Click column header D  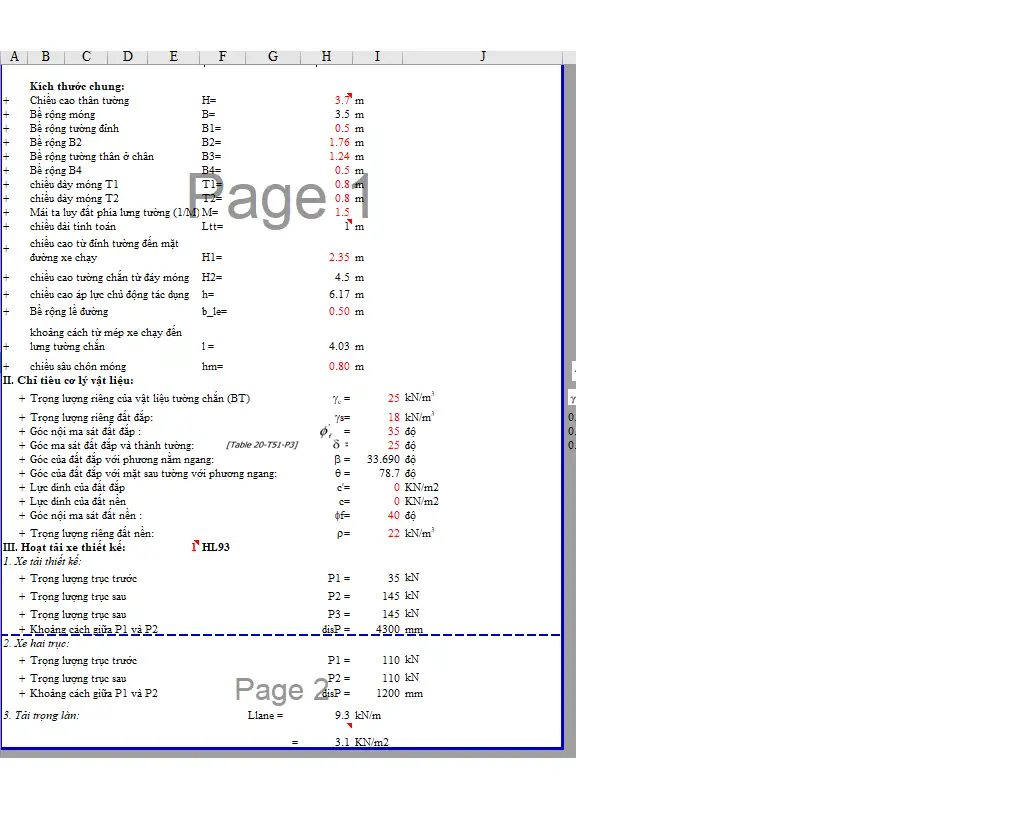point(127,57)
